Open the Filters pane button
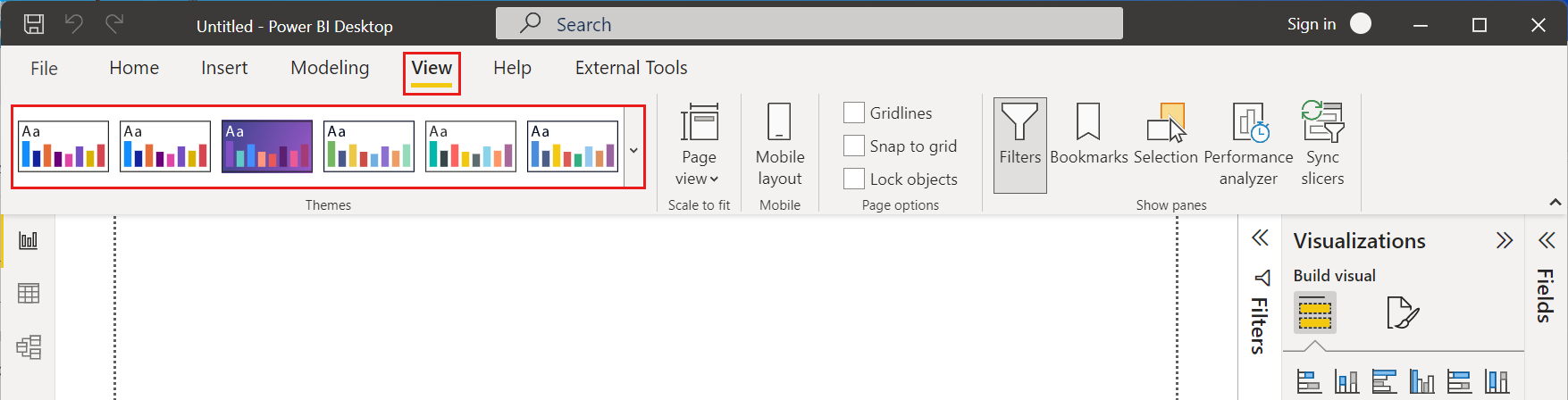Screen dimensions: 1568x400 pyautogui.click(x=1019, y=145)
